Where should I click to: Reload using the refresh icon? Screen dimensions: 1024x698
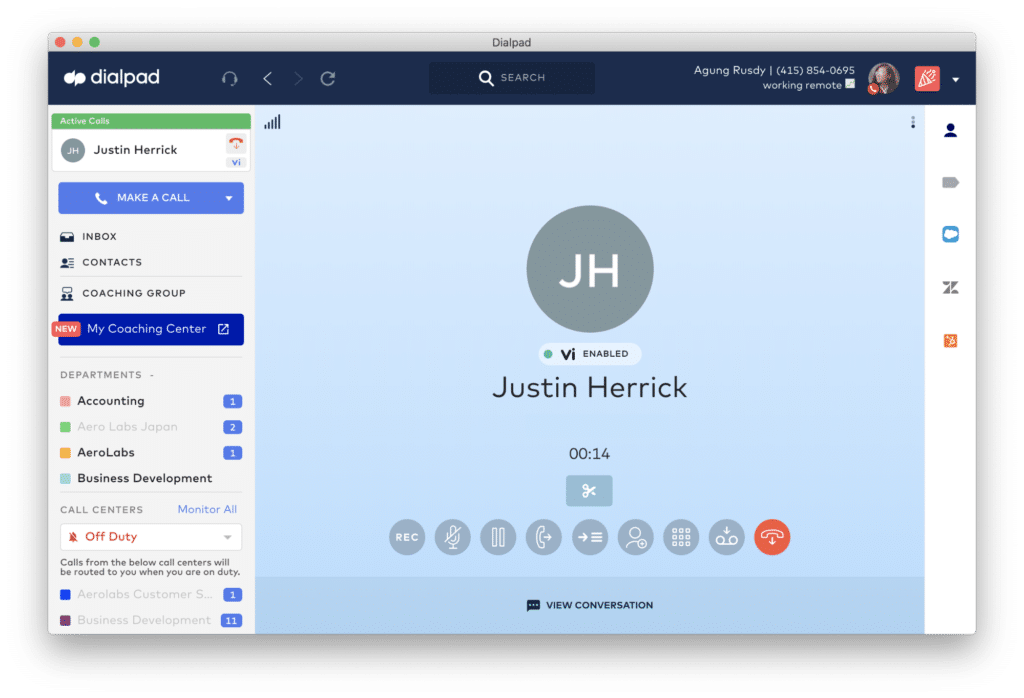point(327,78)
